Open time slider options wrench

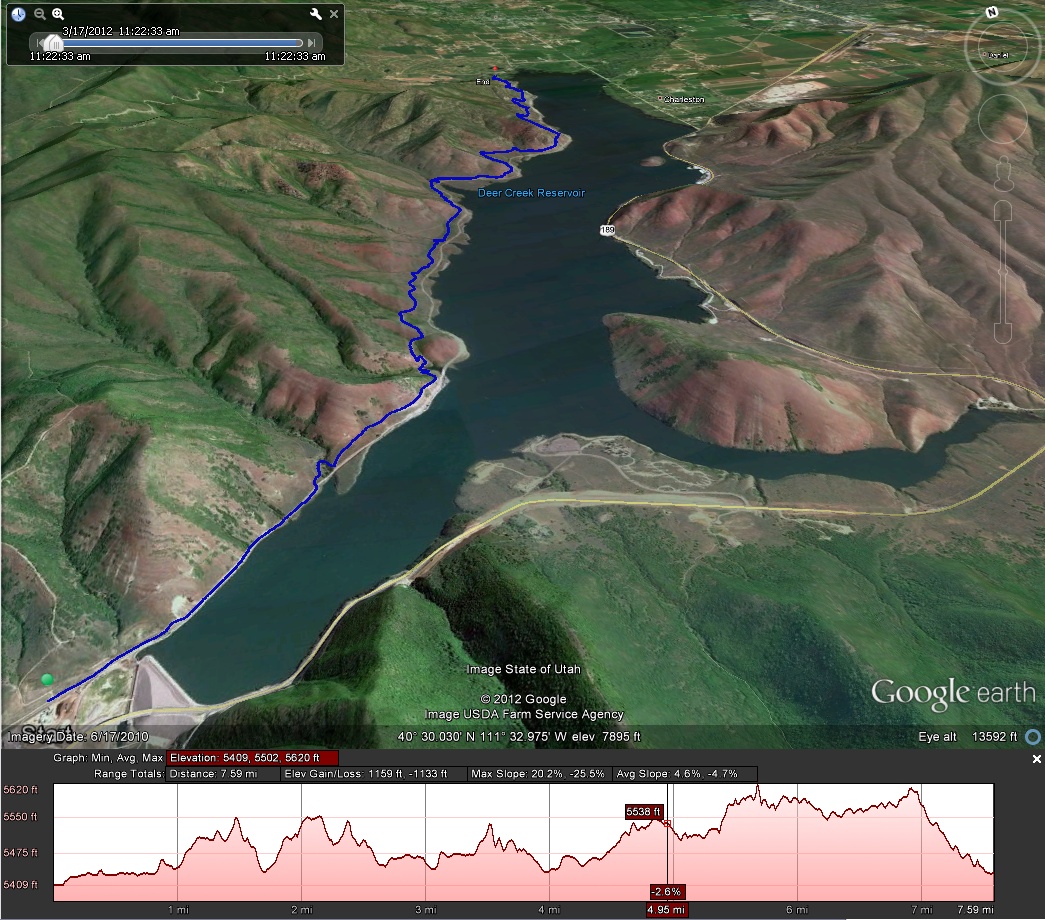click(316, 13)
